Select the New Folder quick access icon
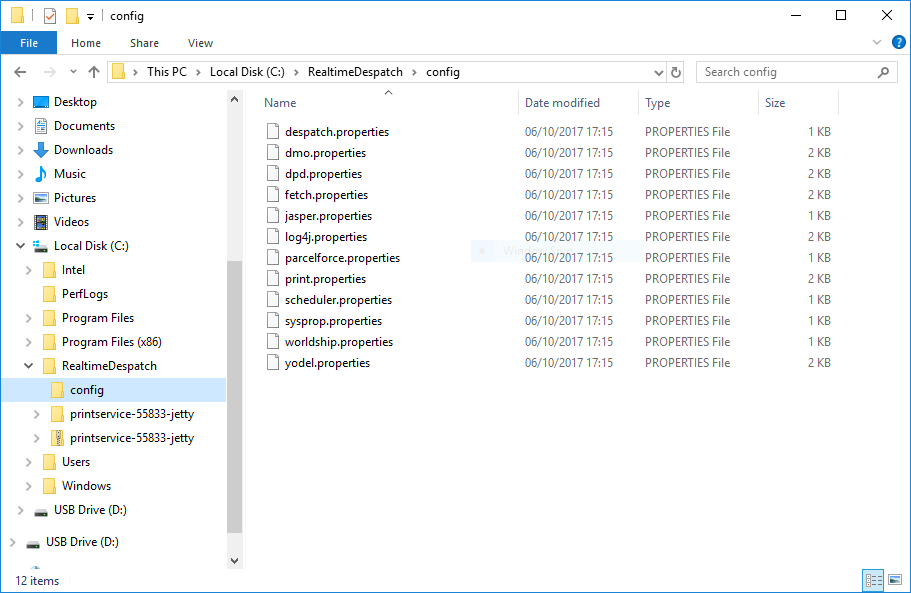Viewport: 911px width, 593px height. coord(70,15)
